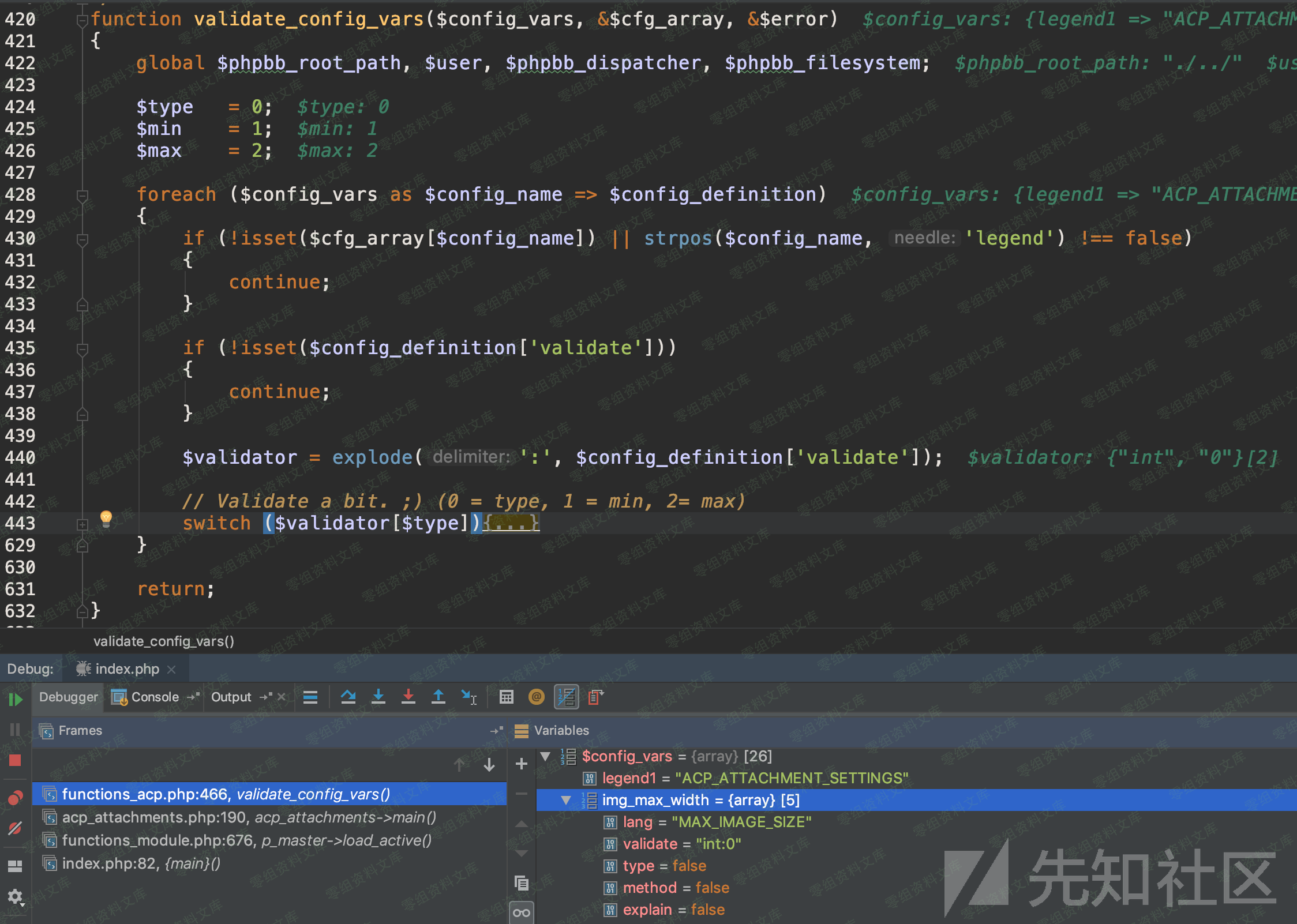Click the Step Over icon
This screenshot has height=924, width=1297.
coord(348,697)
